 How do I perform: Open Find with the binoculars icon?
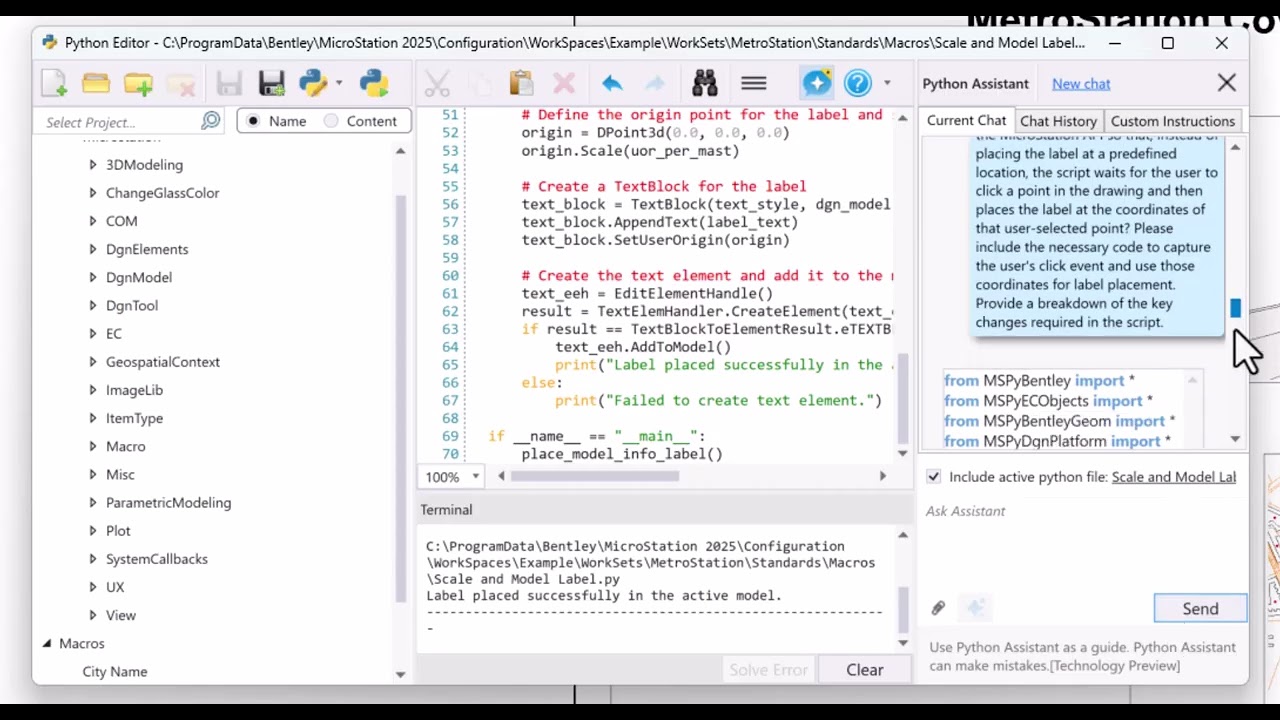click(705, 83)
